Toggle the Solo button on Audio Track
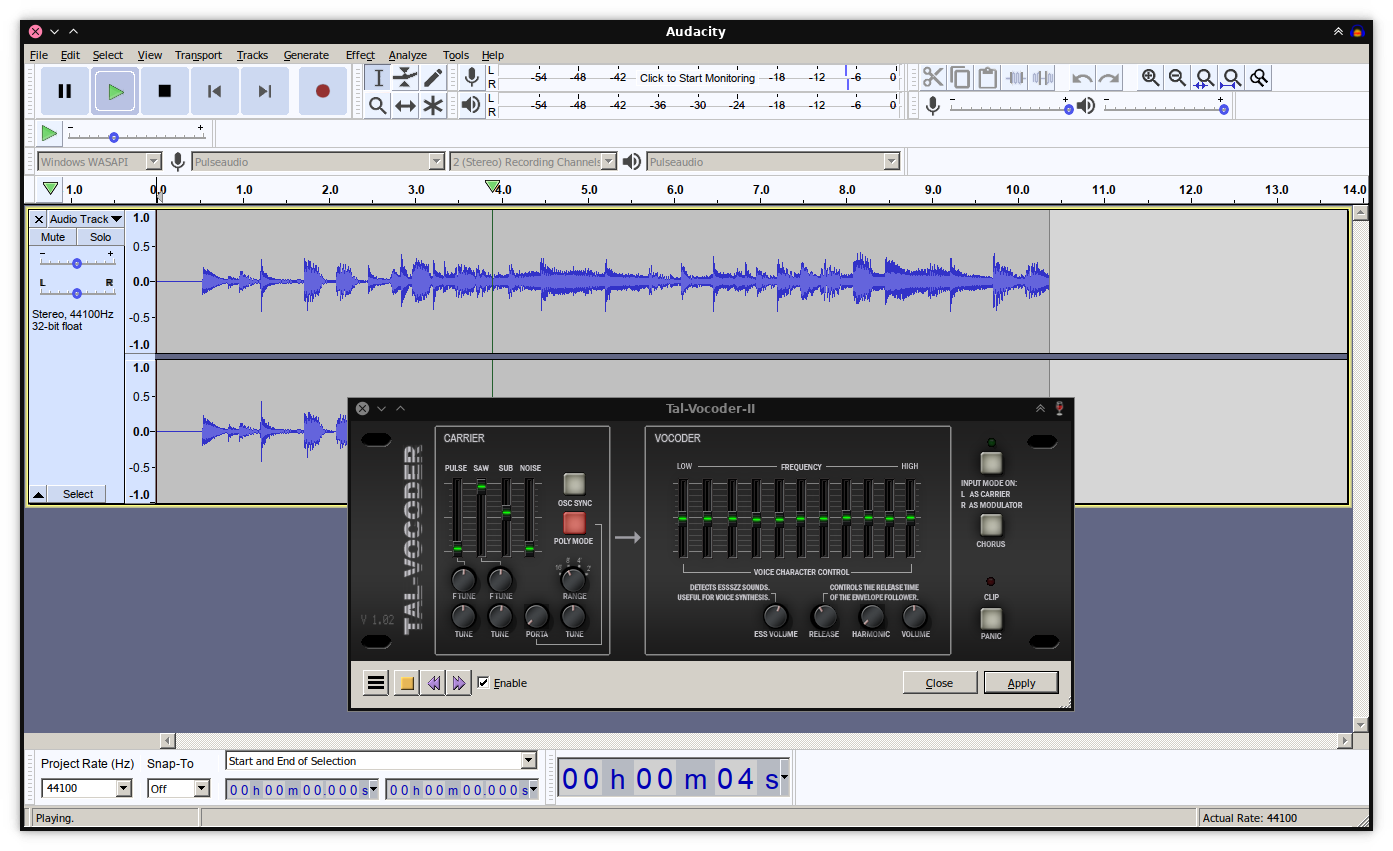The height and width of the screenshot is (851, 1393). 101,237
